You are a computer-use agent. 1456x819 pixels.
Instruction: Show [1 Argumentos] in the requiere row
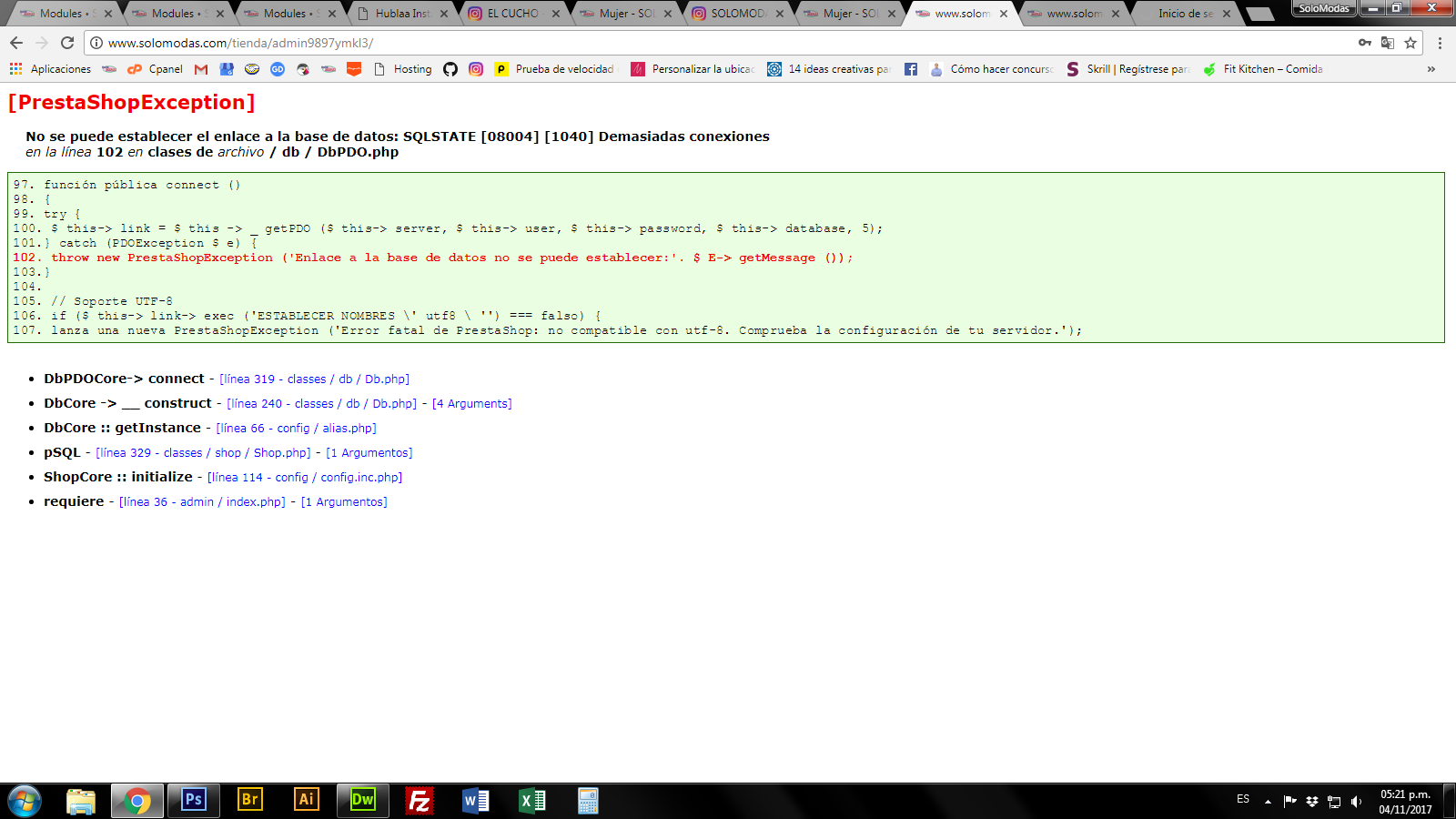tap(344, 502)
